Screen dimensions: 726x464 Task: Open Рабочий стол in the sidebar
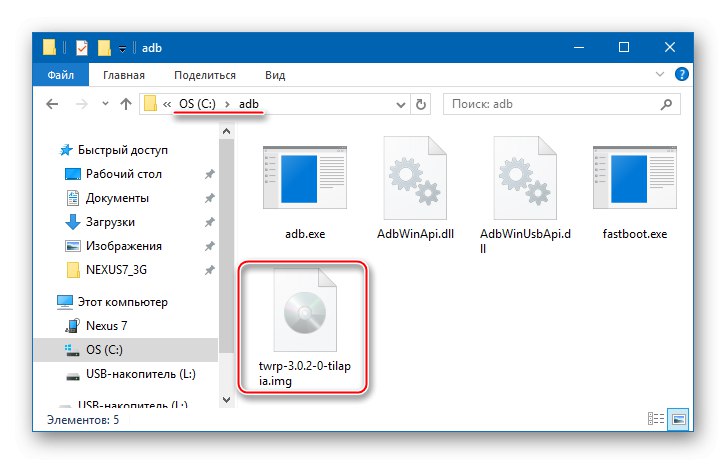123,174
